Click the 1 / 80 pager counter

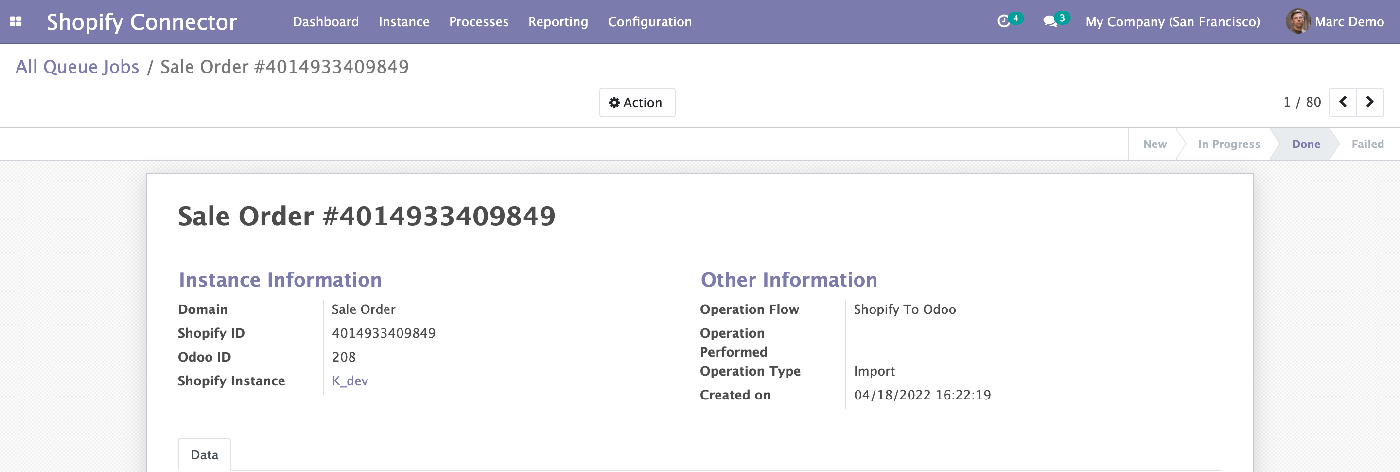(1302, 102)
